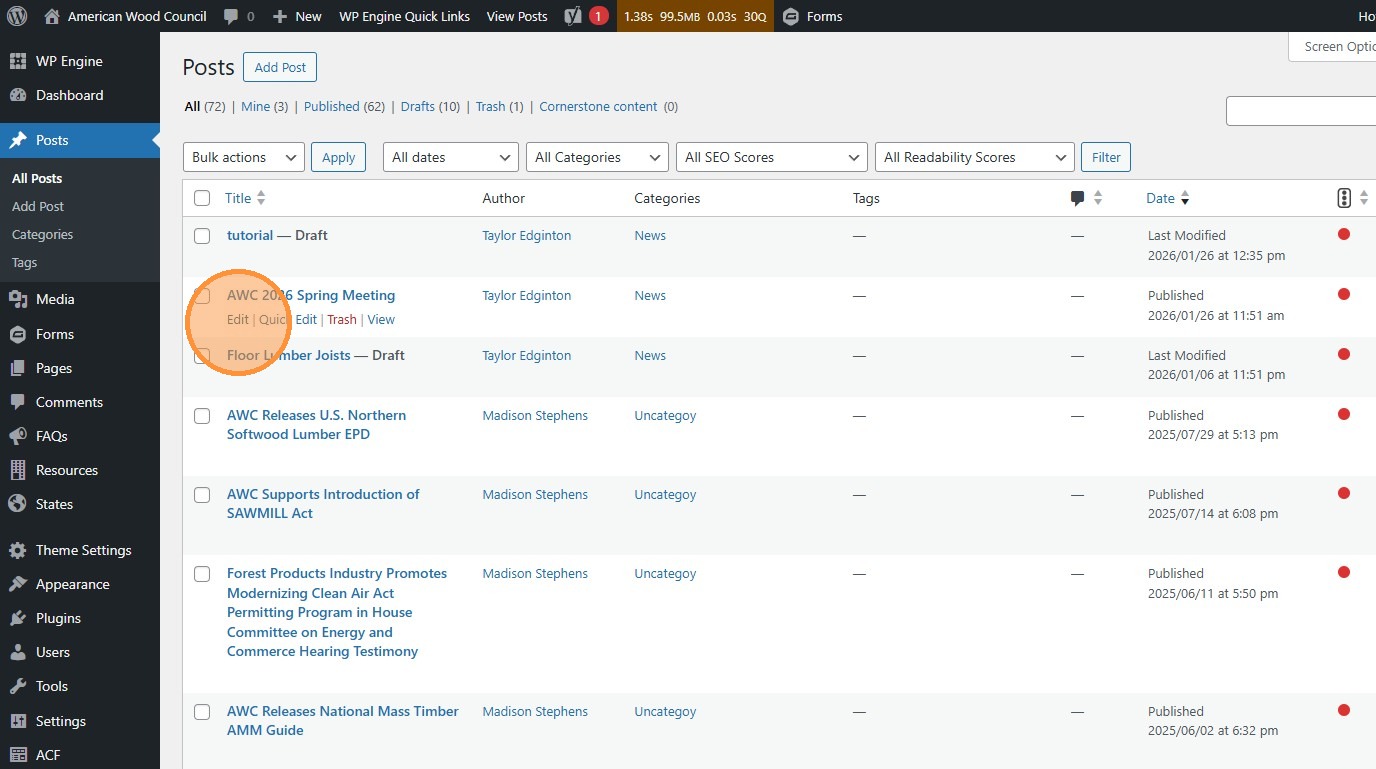Open the Yoast SEO admin bar icon
This screenshot has height=769, width=1376.
(574, 16)
